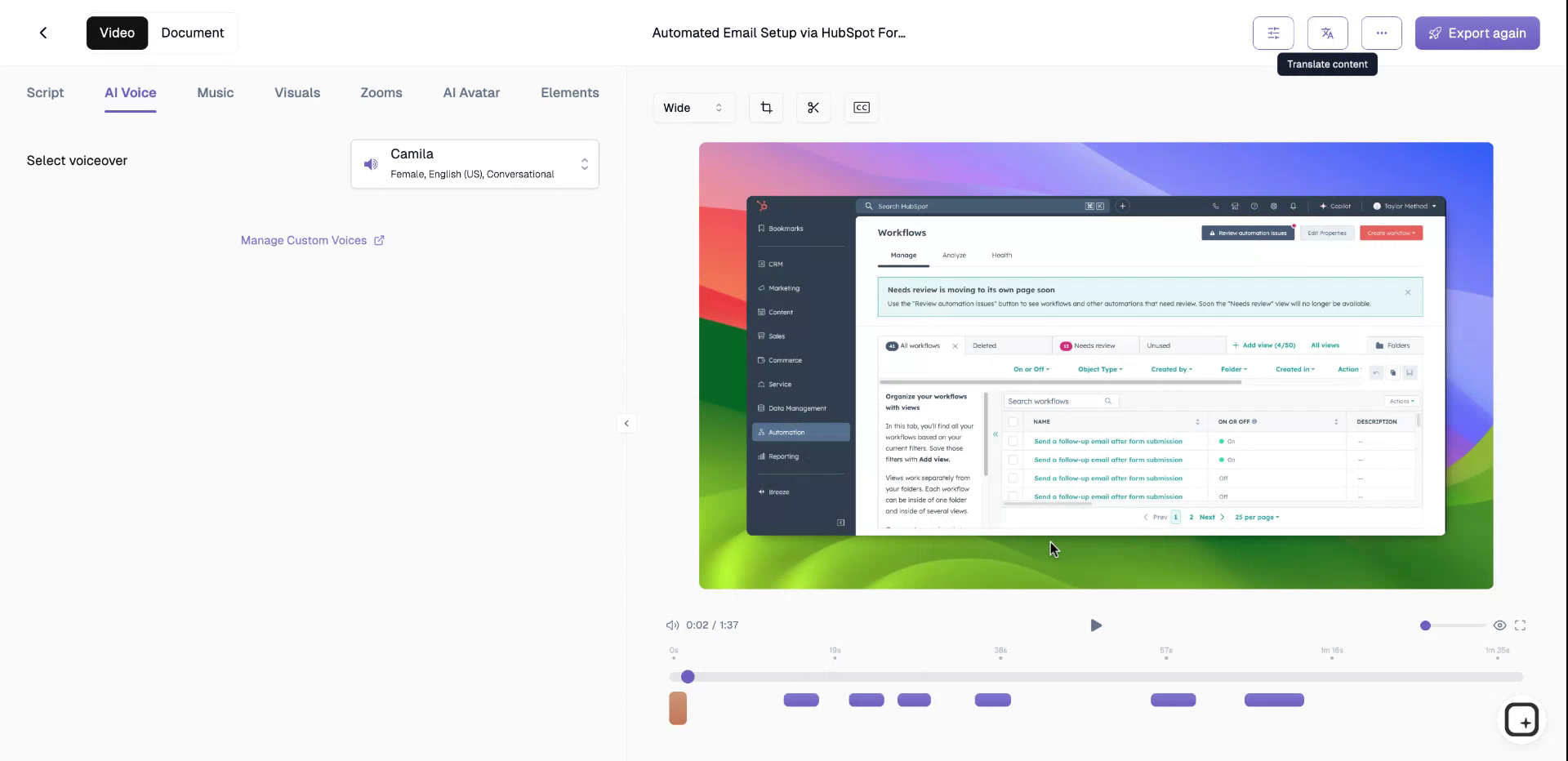Viewport: 1568px width, 761px height.
Task: Open video settings via the sliders icon
Action: tap(1273, 33)
